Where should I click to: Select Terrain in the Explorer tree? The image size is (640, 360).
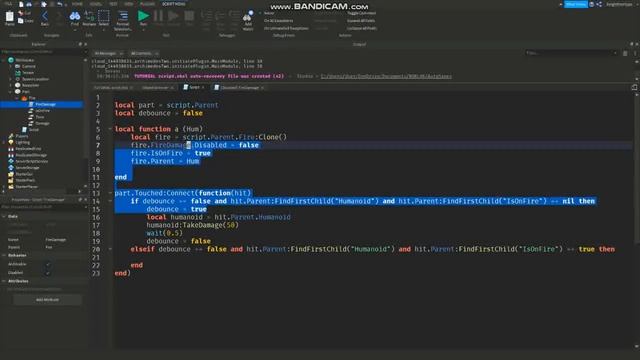pyautogui.click(x=28, y=73)
